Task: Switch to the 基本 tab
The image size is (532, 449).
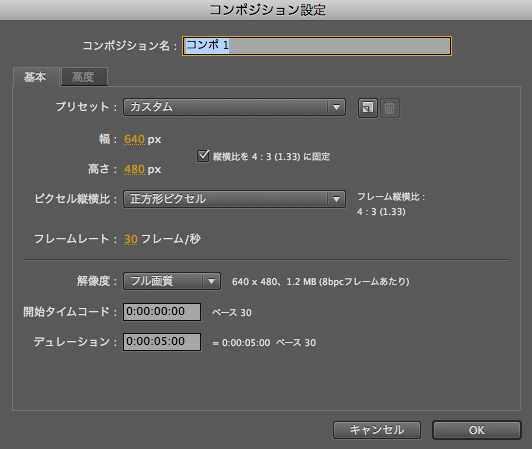Action: point(36,77)
